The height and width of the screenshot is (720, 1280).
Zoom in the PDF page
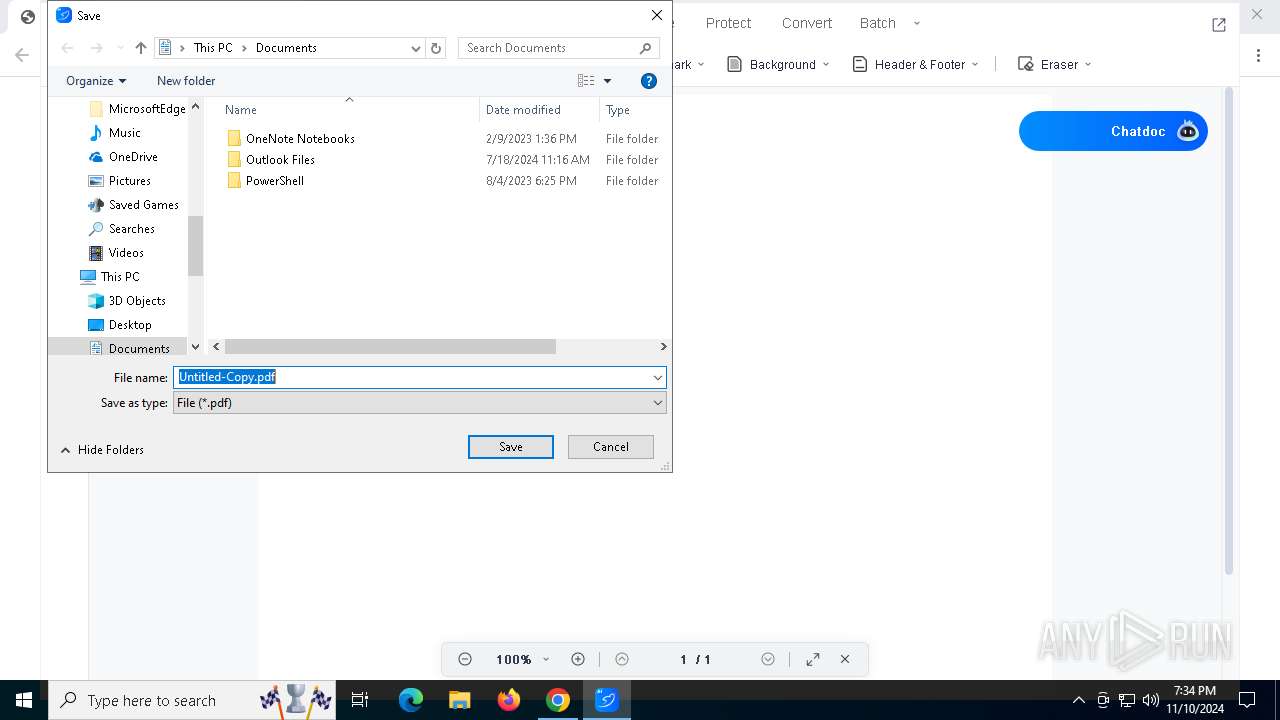point(578,659)
